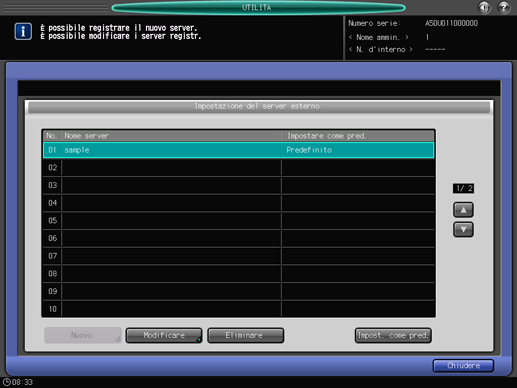Select empty row 08
Image resolution: width=517 pixels, height=388 pixels.
pos(238,274)
